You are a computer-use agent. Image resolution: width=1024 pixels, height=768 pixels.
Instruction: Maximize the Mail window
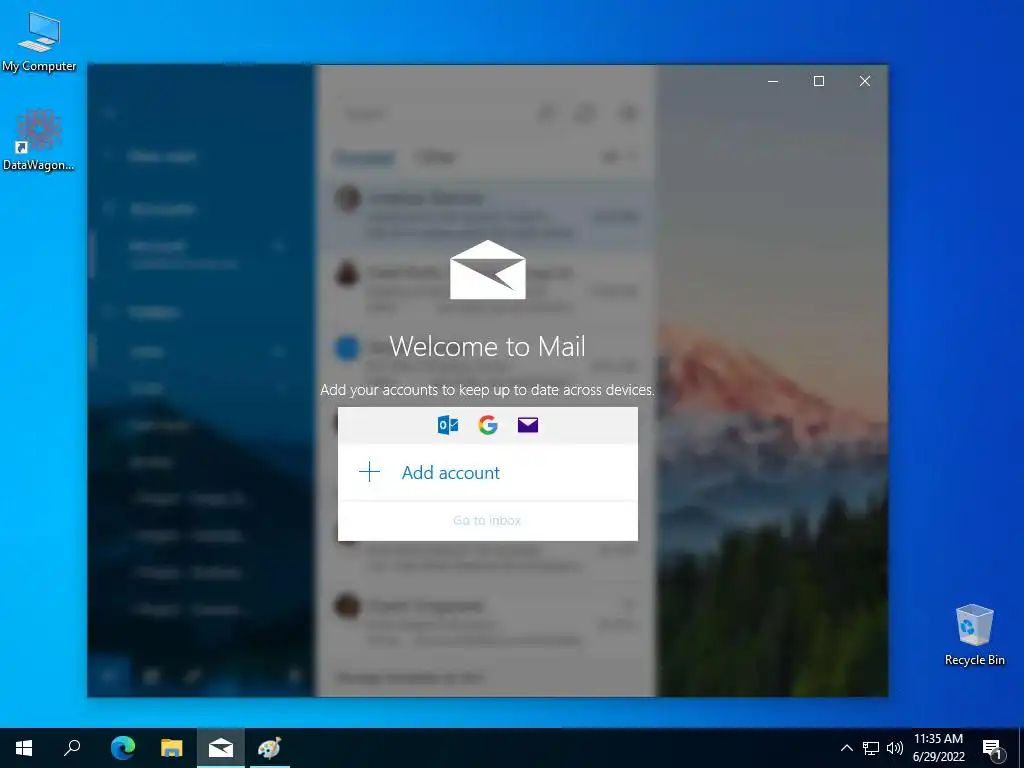(819, 81)
